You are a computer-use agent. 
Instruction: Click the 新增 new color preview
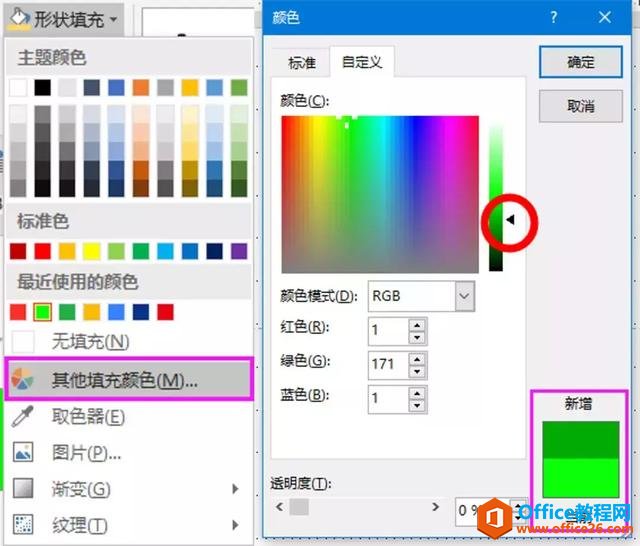click(x=580, y=440)
